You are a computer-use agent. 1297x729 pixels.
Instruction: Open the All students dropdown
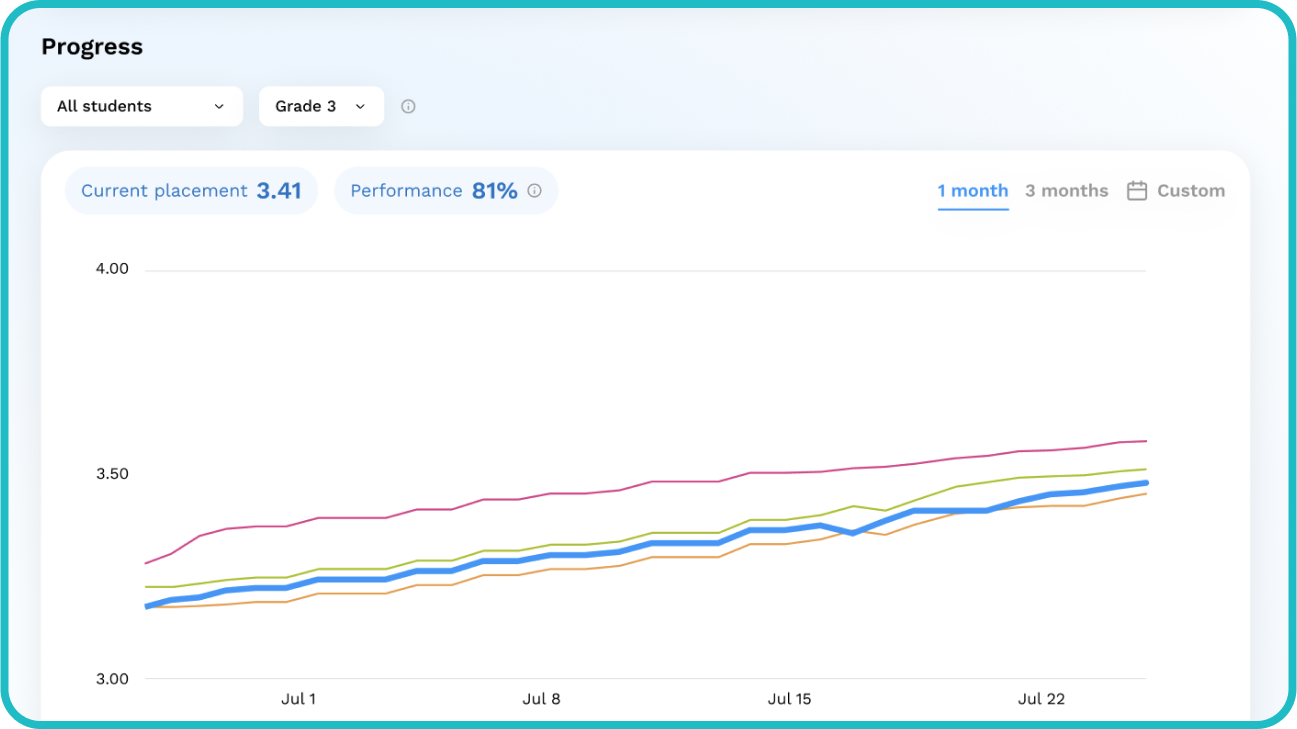[141, 106]
